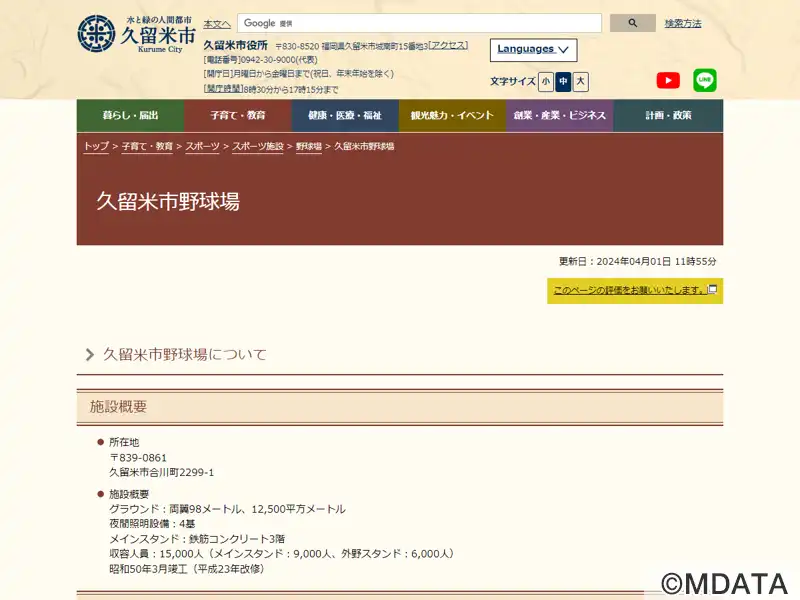Set text size to medium (中)

tap(563, 82)
